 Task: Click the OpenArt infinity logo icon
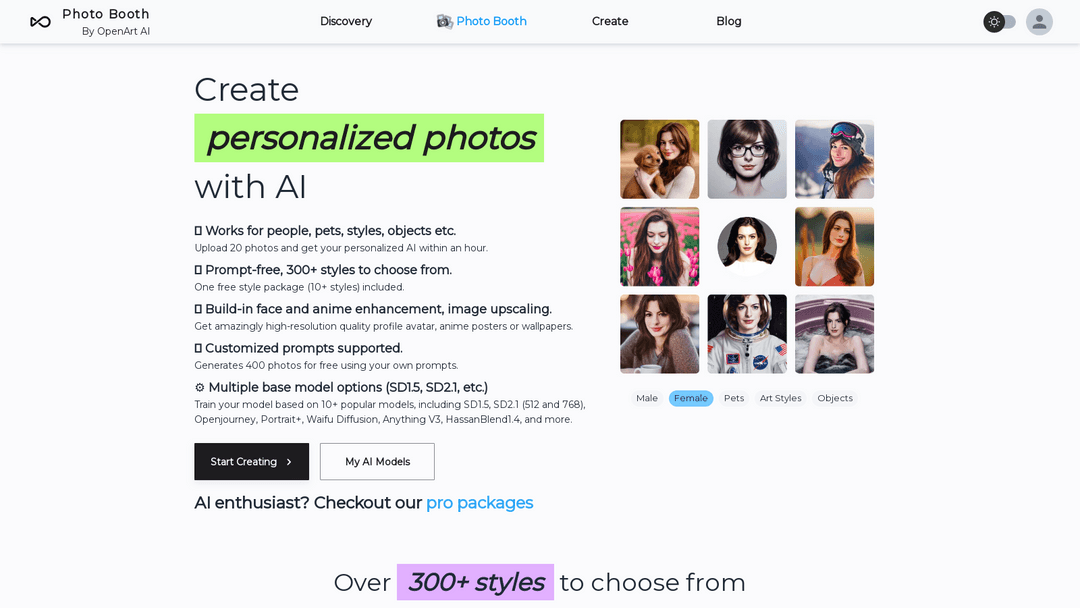tap(41, 22)
